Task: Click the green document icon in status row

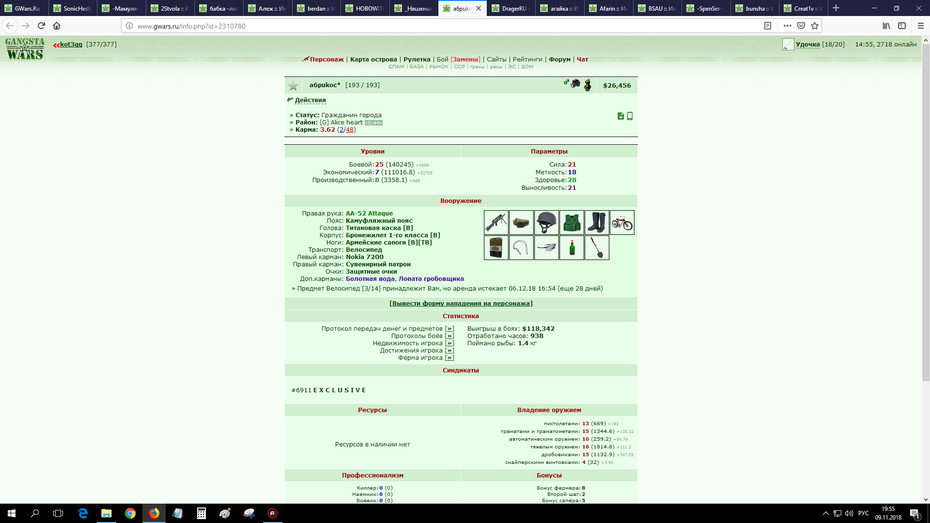Action: coord(620,116)
